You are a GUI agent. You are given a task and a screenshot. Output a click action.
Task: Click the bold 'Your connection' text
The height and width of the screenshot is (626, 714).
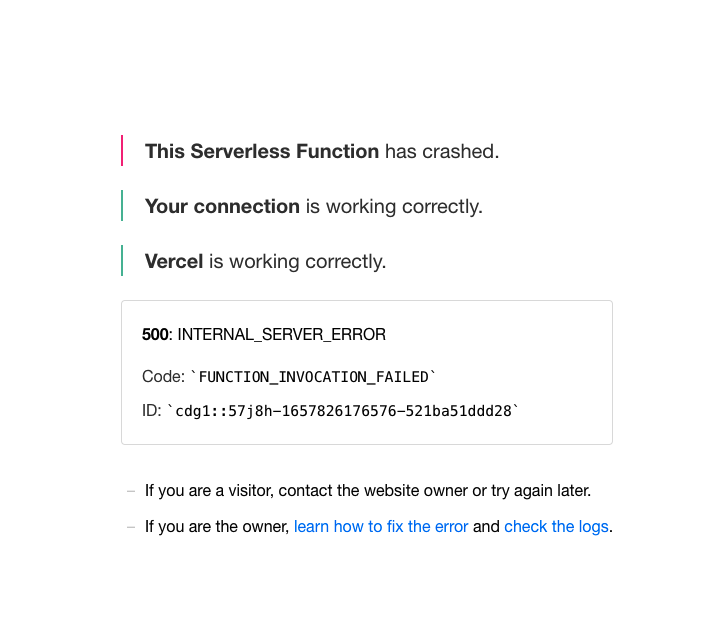[222, 206]
